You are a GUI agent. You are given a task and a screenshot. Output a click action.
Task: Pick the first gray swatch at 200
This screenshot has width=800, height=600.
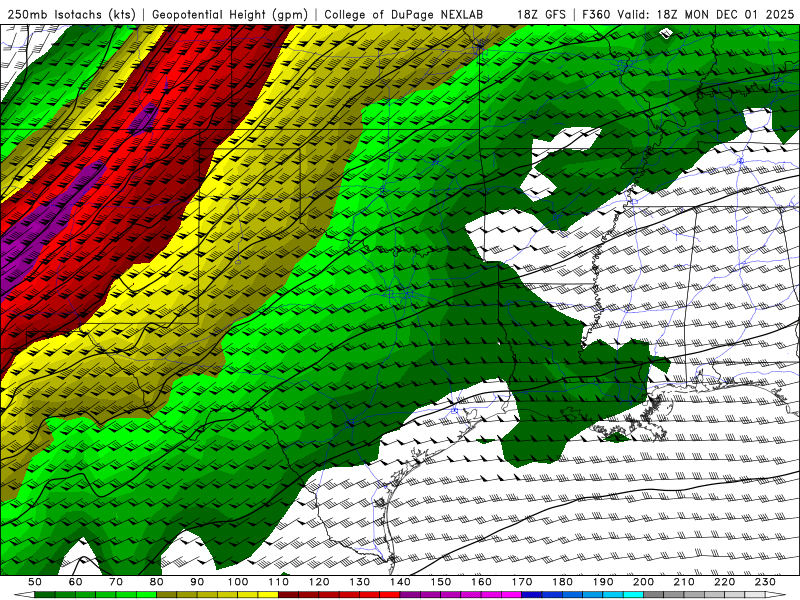coord(654,594)
